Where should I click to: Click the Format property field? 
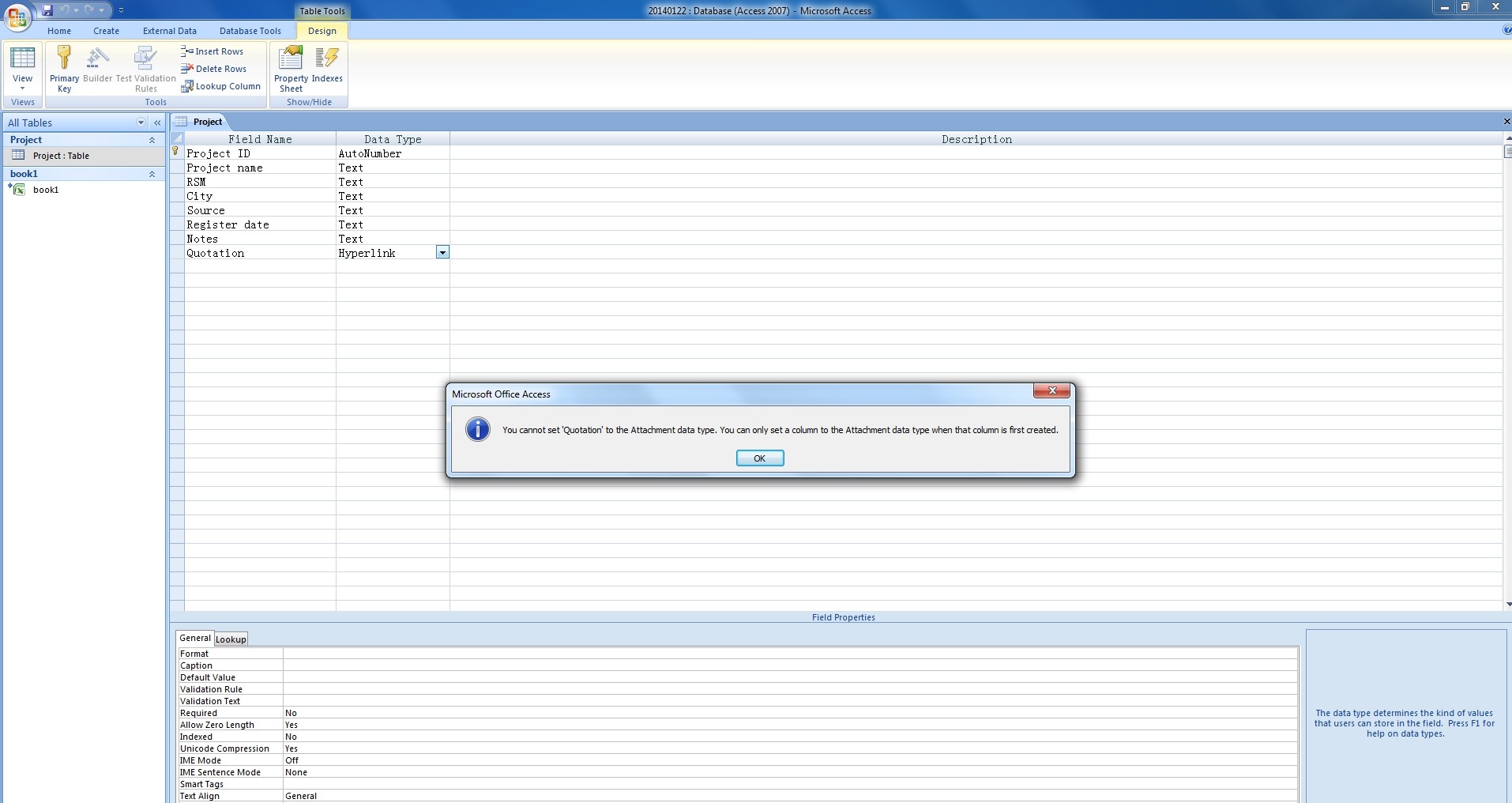[790, 654]
